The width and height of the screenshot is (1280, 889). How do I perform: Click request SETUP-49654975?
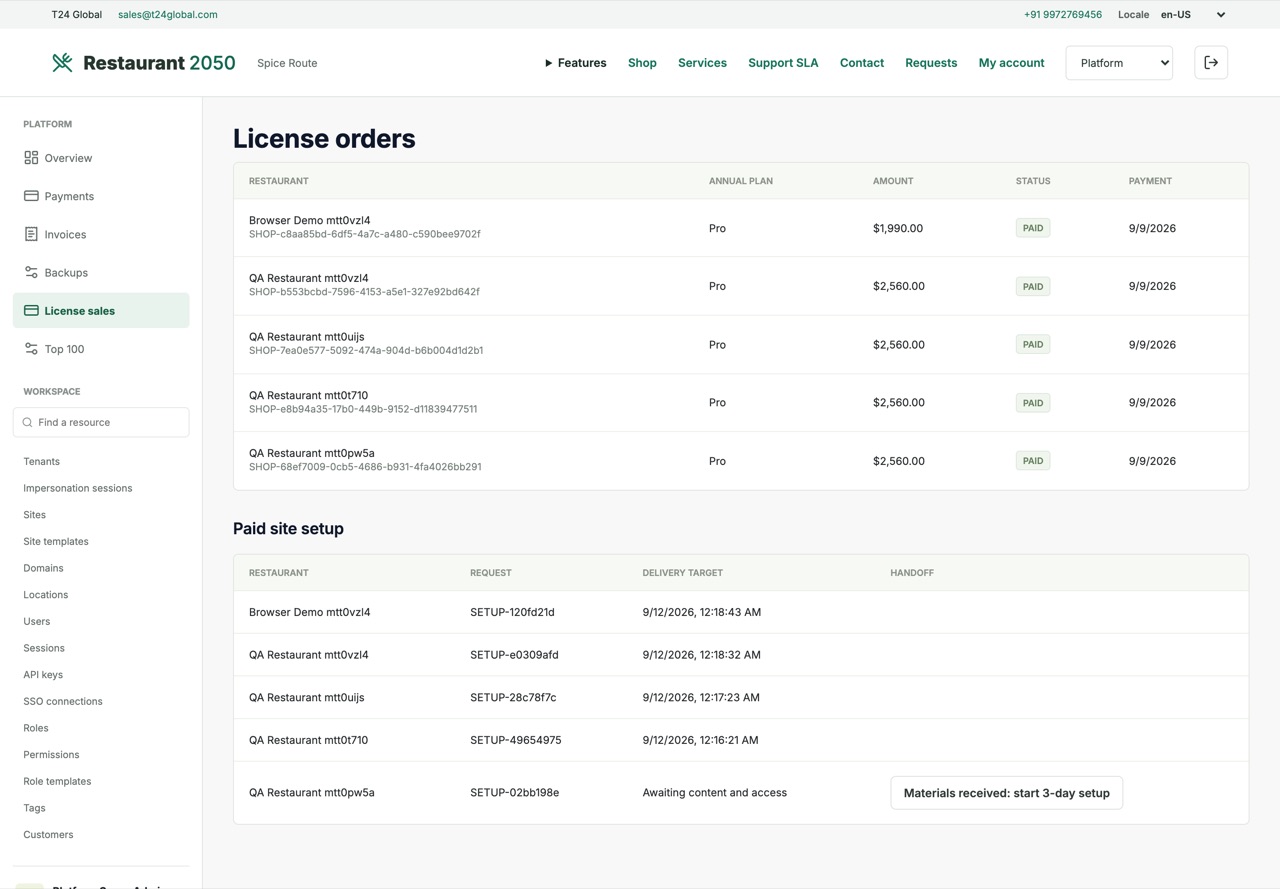(516, 740)
